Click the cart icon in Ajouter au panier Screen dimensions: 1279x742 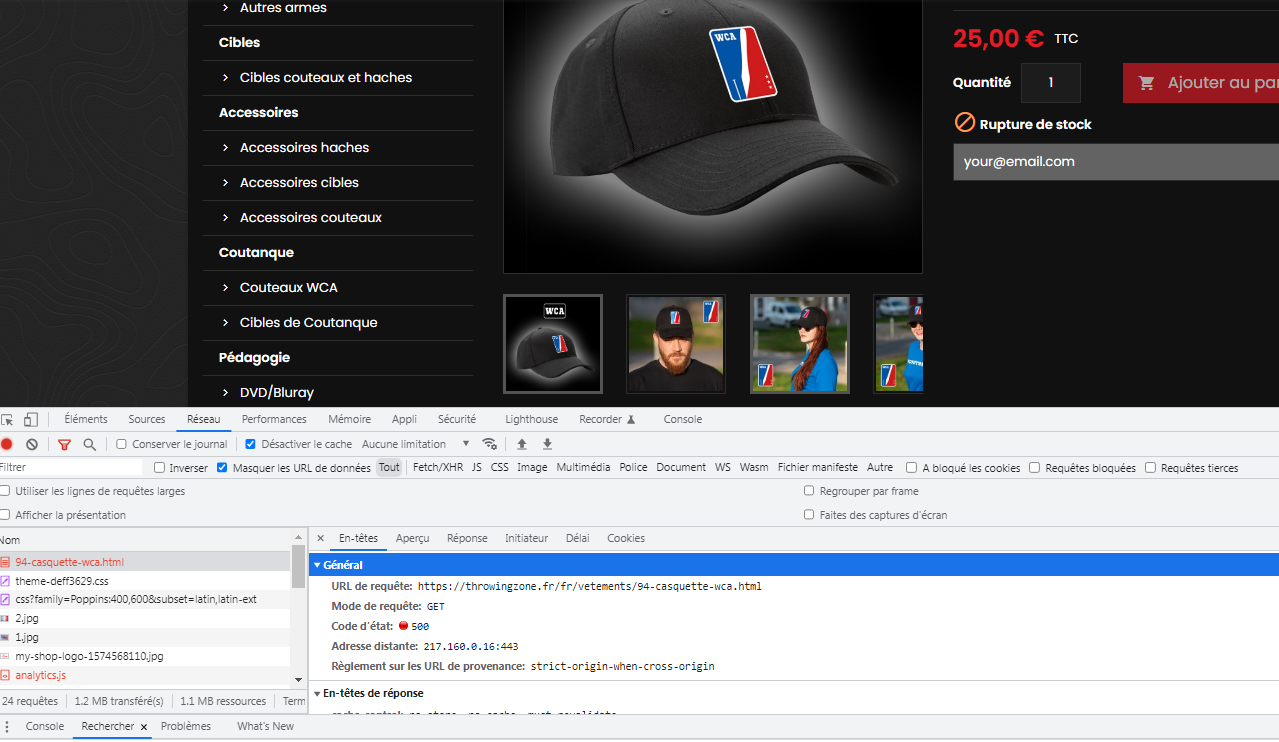pos(1146,83)
